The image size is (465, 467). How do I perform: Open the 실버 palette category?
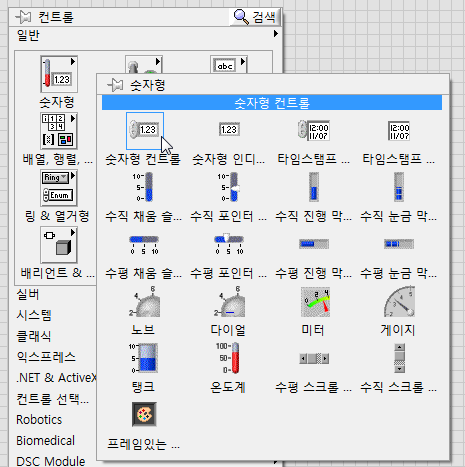28,294
